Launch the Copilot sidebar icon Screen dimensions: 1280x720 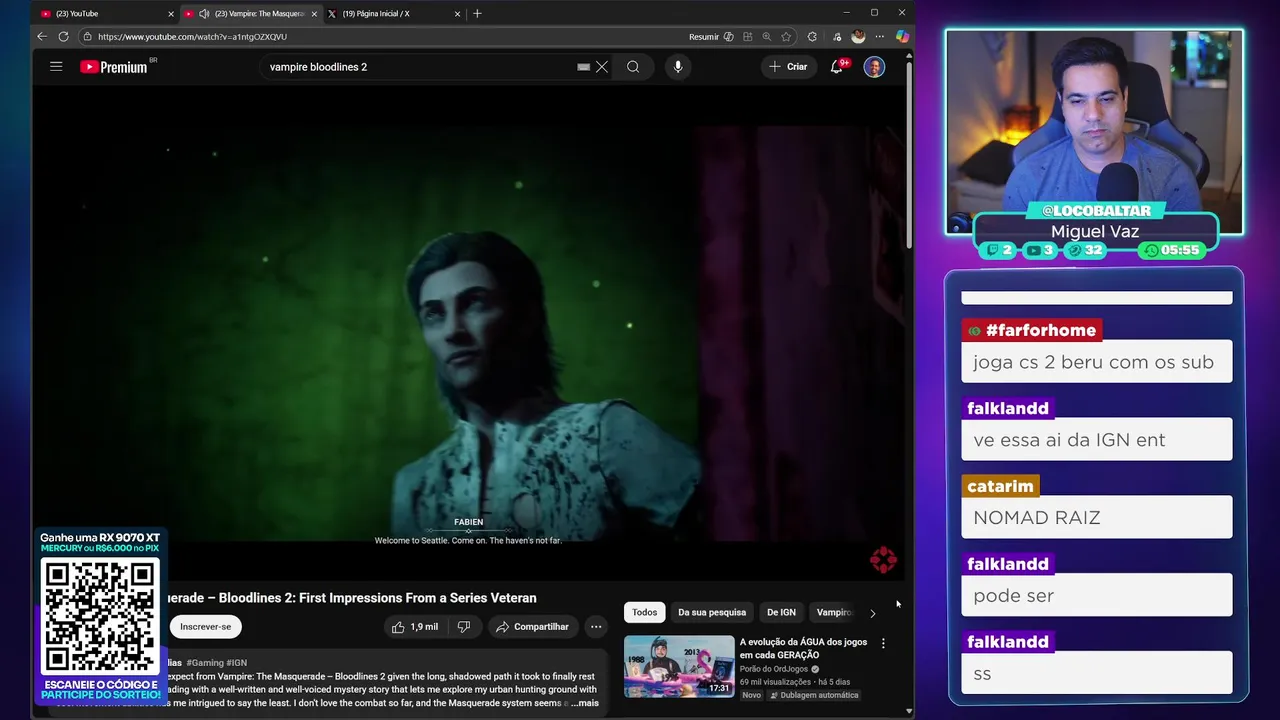(902, 37)
